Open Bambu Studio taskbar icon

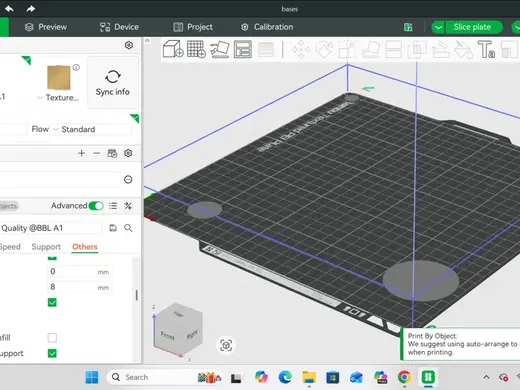tap(428, 377)
